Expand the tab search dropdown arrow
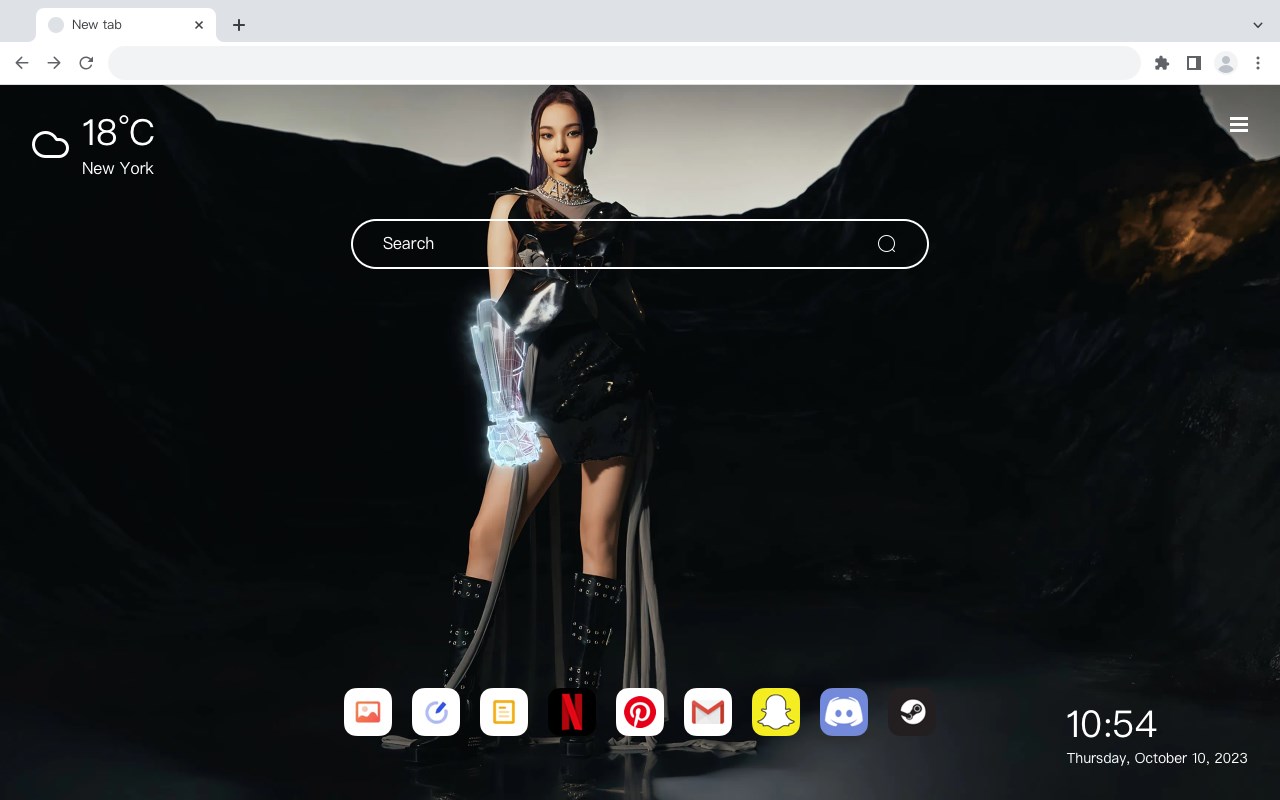The width and height of the screenshot is (1280, 800). [x=1258, y=25]
